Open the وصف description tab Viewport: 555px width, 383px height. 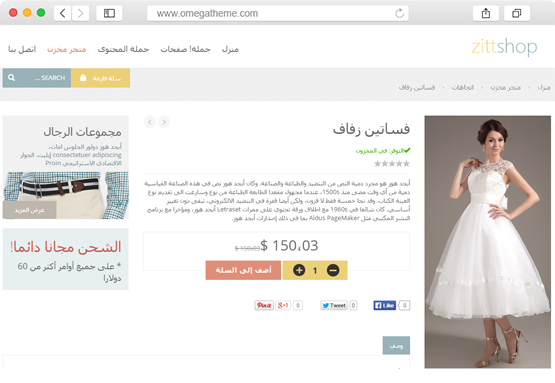(x=396, y=345)
